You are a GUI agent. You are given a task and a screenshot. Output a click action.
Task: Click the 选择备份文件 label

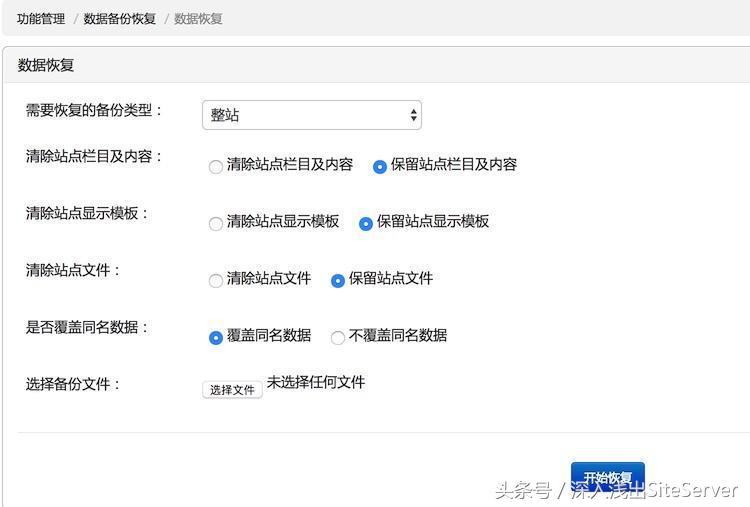pos(72,384)
